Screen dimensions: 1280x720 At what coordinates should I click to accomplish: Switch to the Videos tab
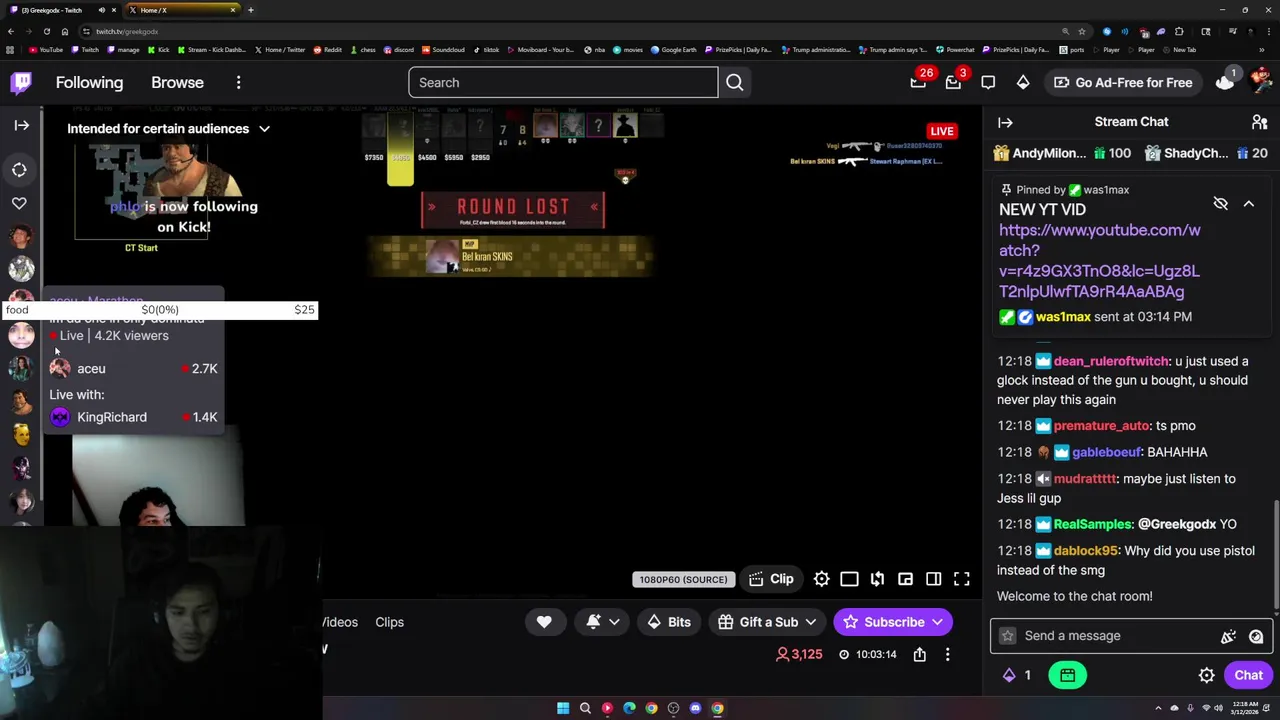(340, 622)
